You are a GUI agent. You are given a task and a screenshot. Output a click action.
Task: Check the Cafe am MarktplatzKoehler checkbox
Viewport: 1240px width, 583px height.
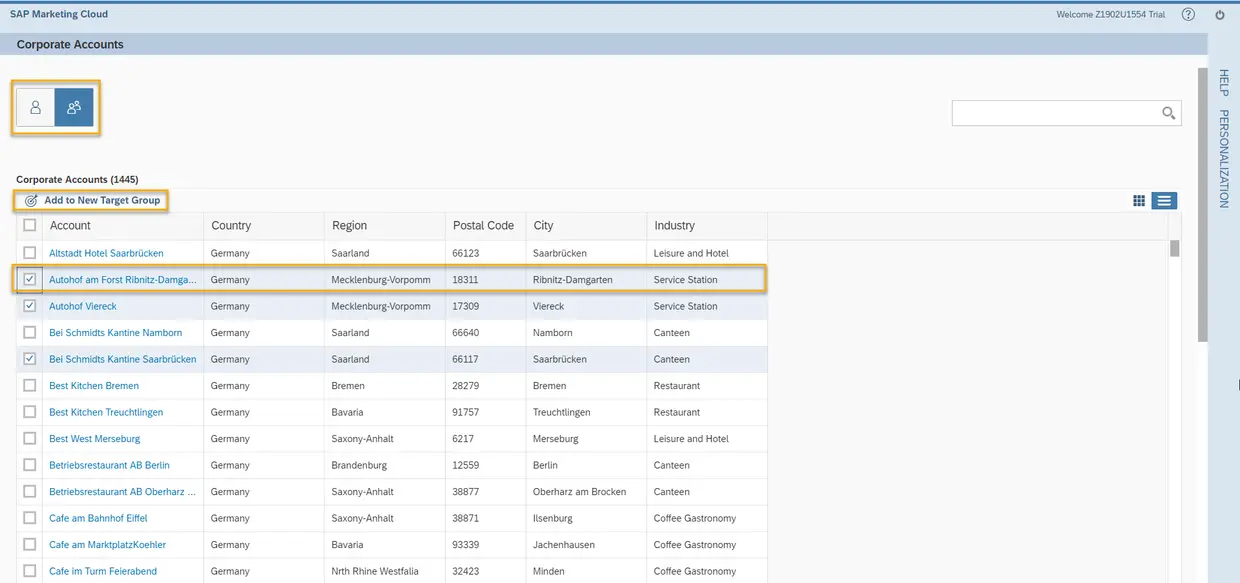point(30,544)
